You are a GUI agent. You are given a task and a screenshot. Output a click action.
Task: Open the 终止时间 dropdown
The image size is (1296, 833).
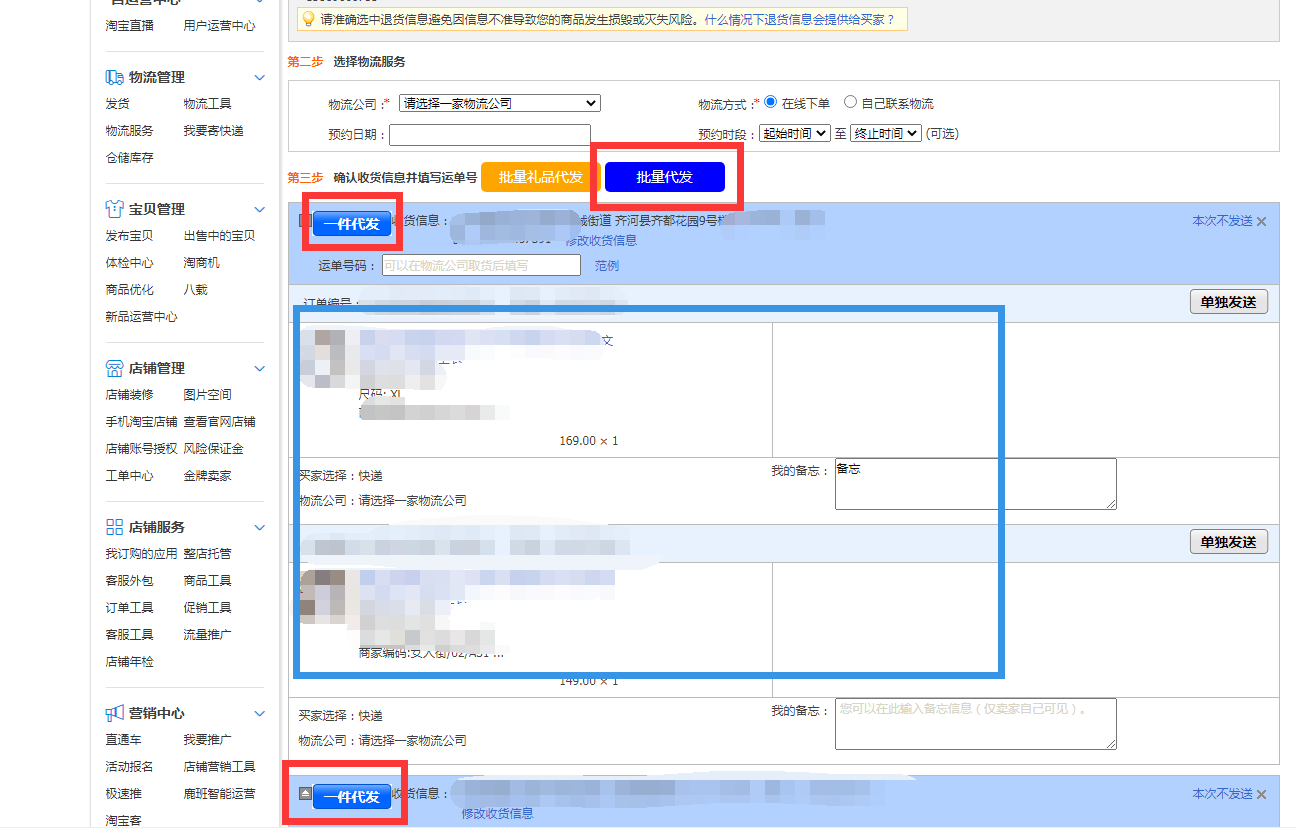pyautogui.click(x=885, y=133)
